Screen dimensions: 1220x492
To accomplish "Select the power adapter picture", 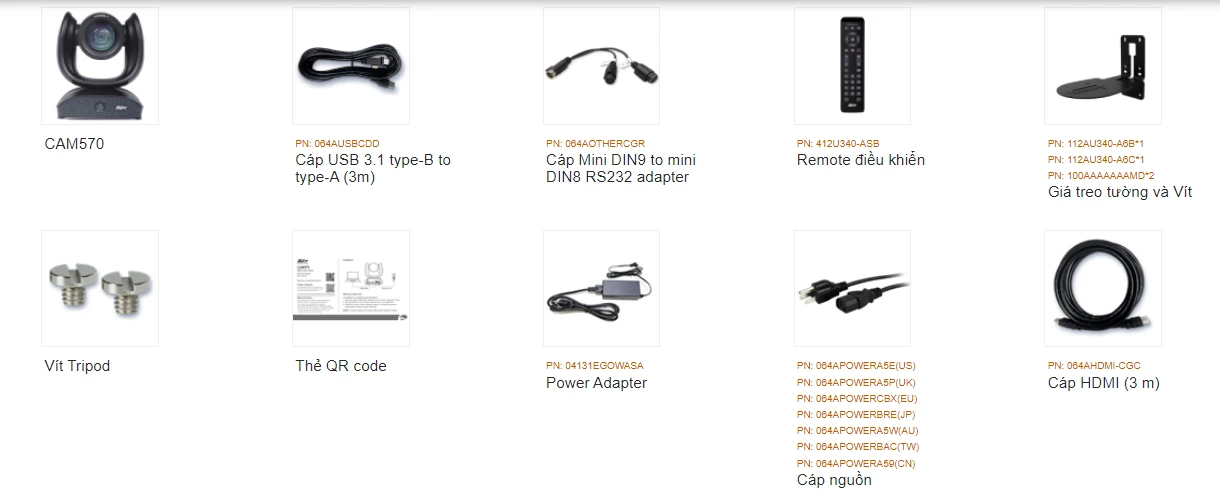I will [601, 289].
